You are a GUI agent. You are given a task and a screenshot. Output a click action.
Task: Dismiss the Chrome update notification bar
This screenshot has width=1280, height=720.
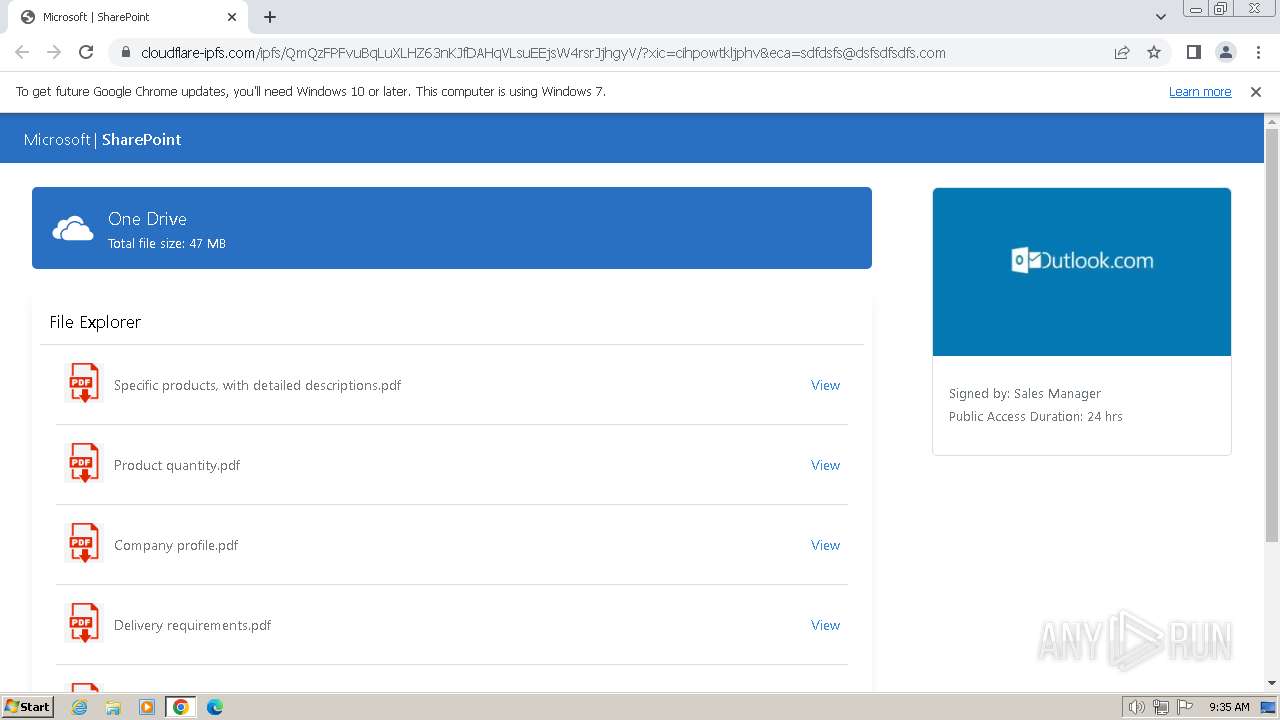[1256, 92]
